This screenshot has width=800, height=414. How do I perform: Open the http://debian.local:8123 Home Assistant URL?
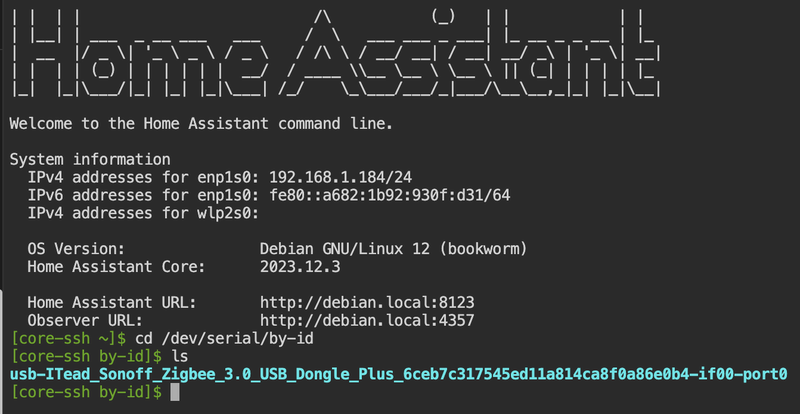[366, 302]
